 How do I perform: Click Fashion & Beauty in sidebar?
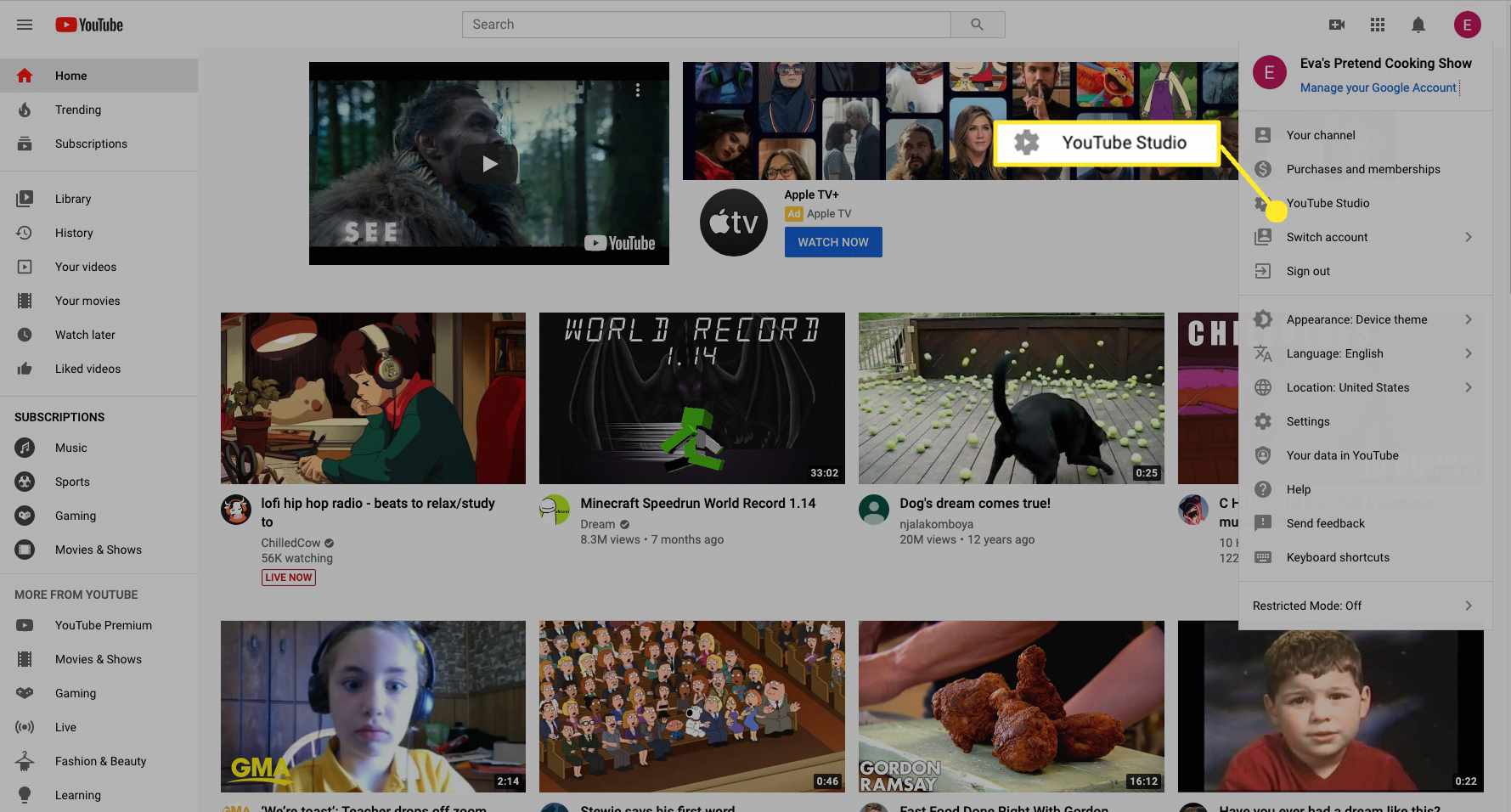[99, 761]
